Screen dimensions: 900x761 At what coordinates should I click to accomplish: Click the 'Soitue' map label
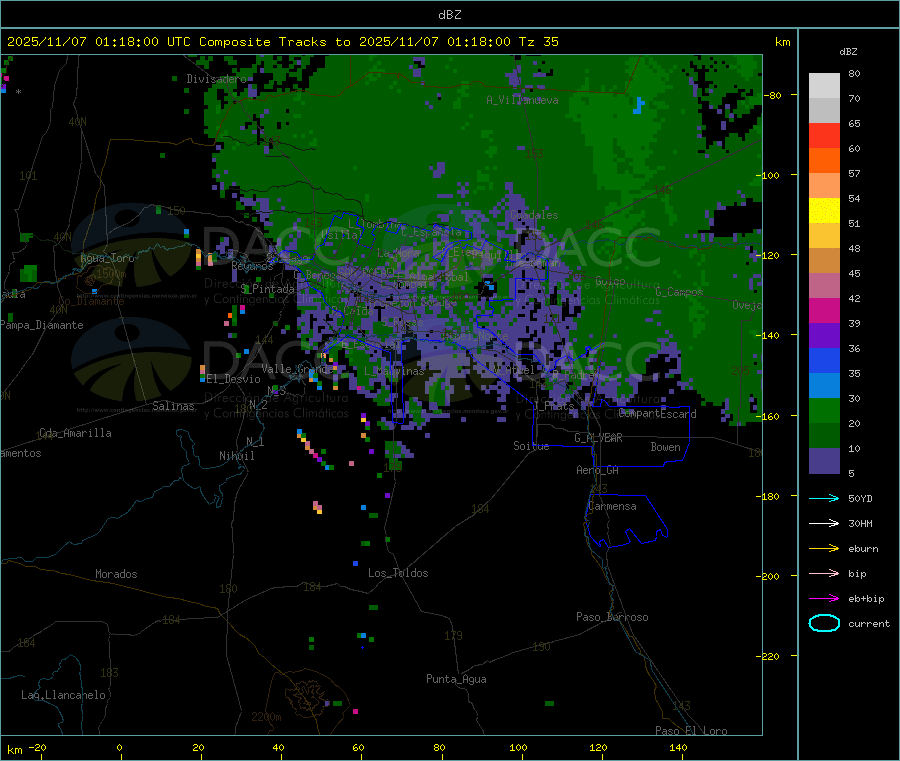(x=531, y=446)
